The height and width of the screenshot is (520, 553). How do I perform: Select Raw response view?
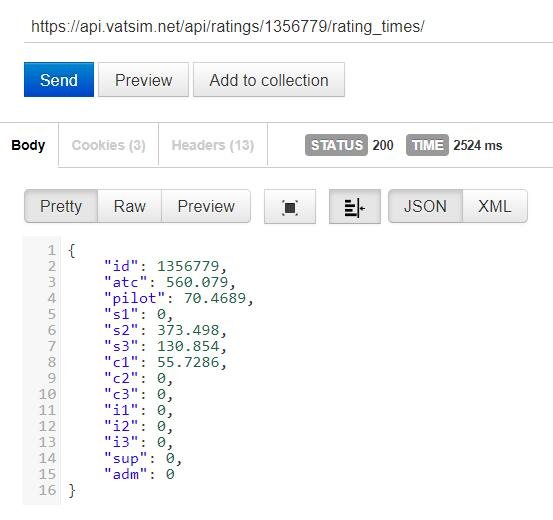(129, 206)
